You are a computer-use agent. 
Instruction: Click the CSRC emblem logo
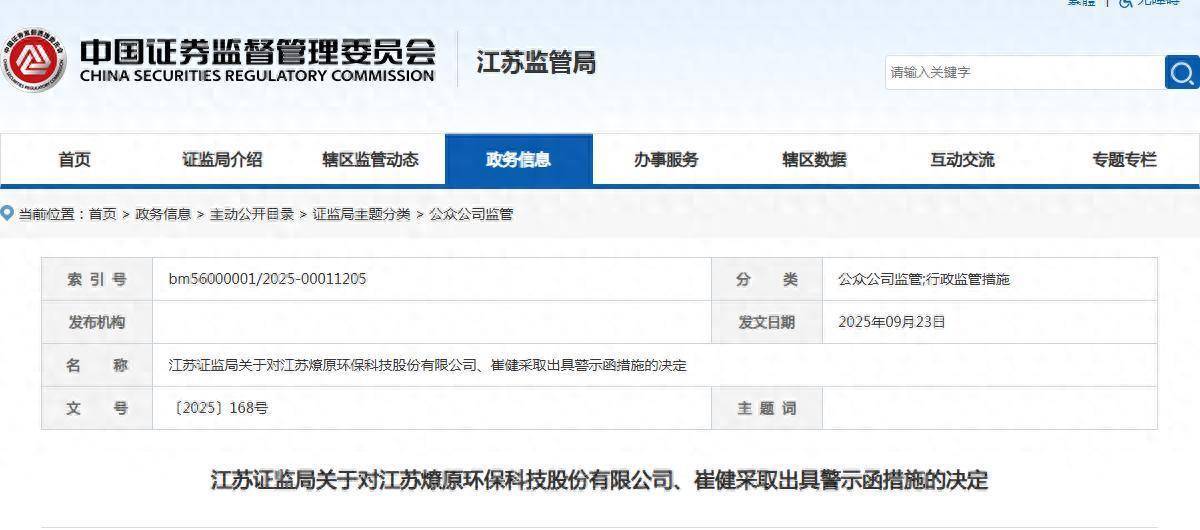(33, 60)
